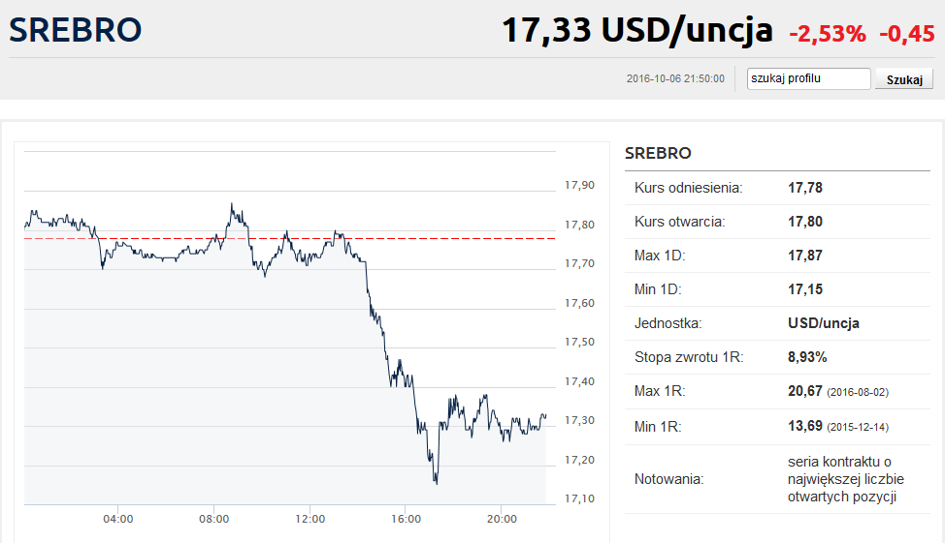The image size is (945, 543).
Task: Click the 17,33 USD/uncja price quote
Action: pyautogui.click(x=637, y=30)
